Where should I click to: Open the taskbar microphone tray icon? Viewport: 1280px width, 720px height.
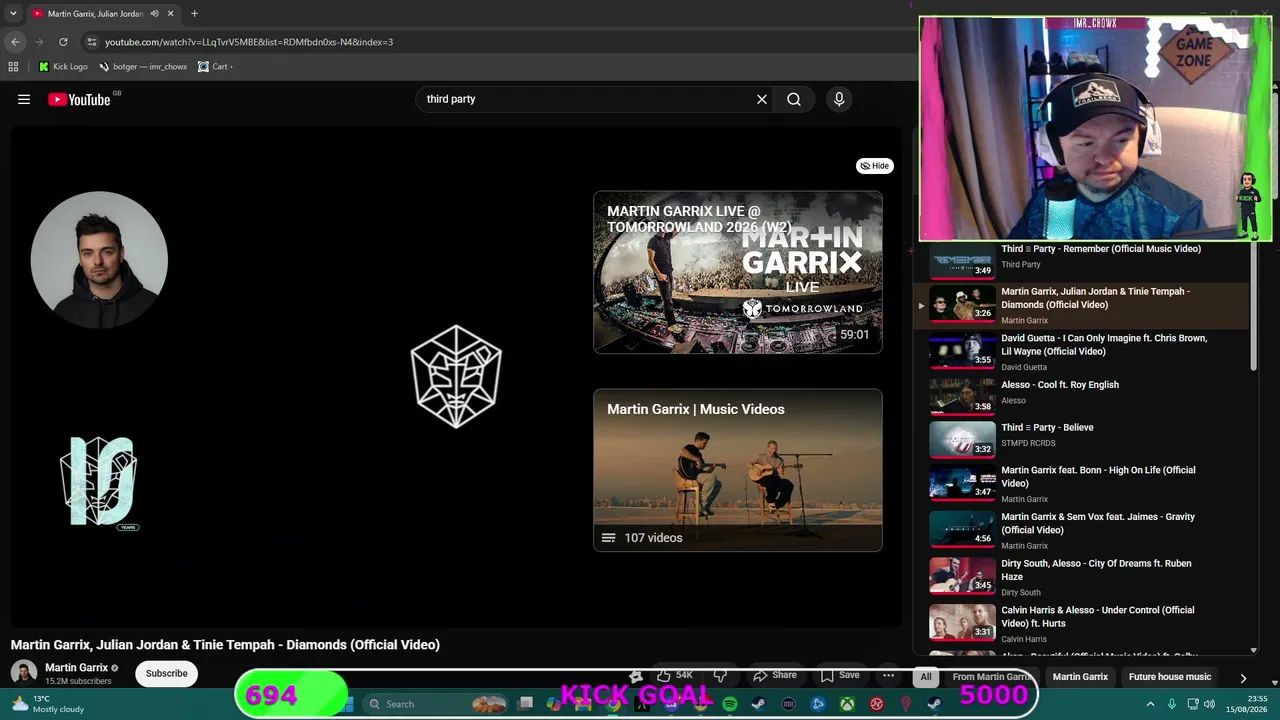[x=1172, y=704]
